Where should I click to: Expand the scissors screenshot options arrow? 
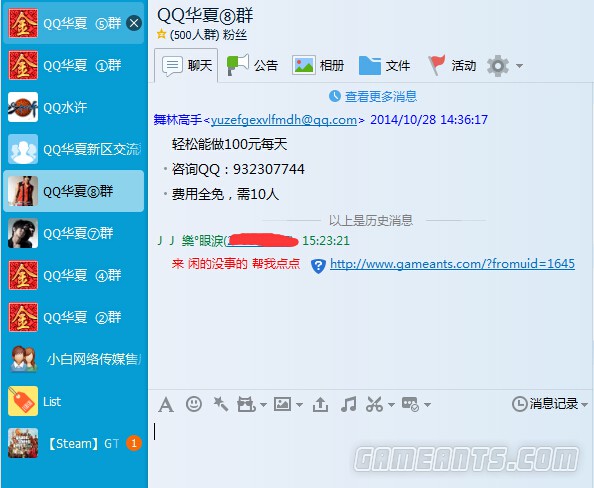(391, 405)
